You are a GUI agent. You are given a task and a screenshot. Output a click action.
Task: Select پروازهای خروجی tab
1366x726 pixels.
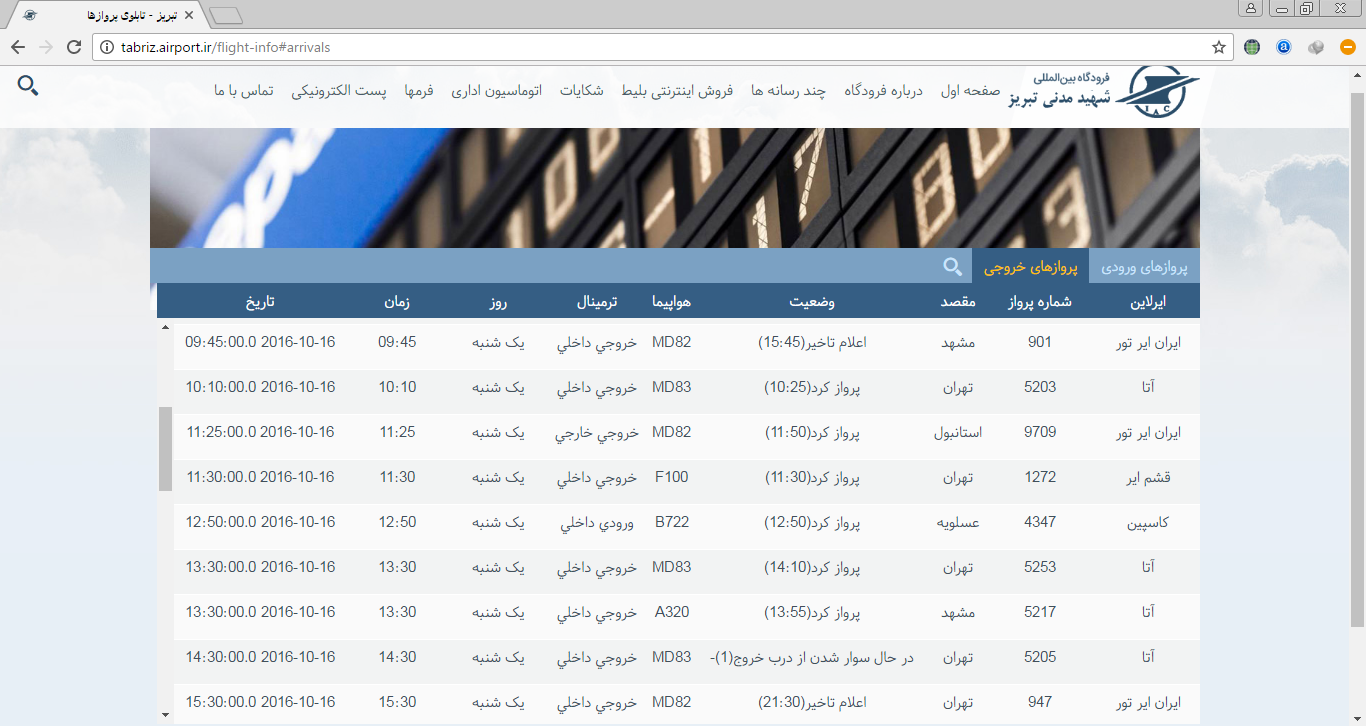tap(1030, 268)
